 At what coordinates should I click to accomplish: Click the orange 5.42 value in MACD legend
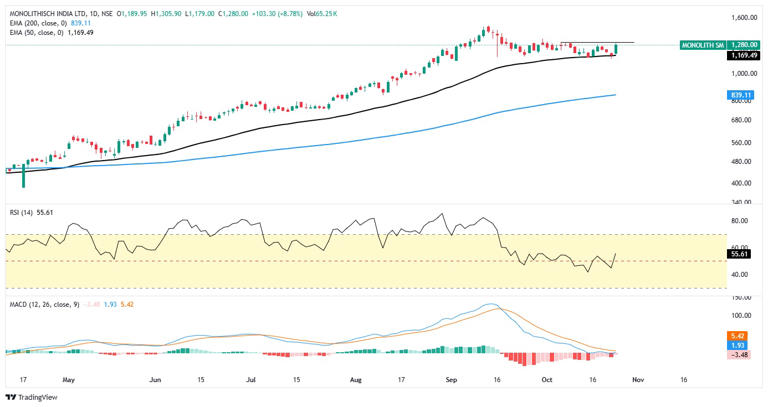click(x=127, y=305)
